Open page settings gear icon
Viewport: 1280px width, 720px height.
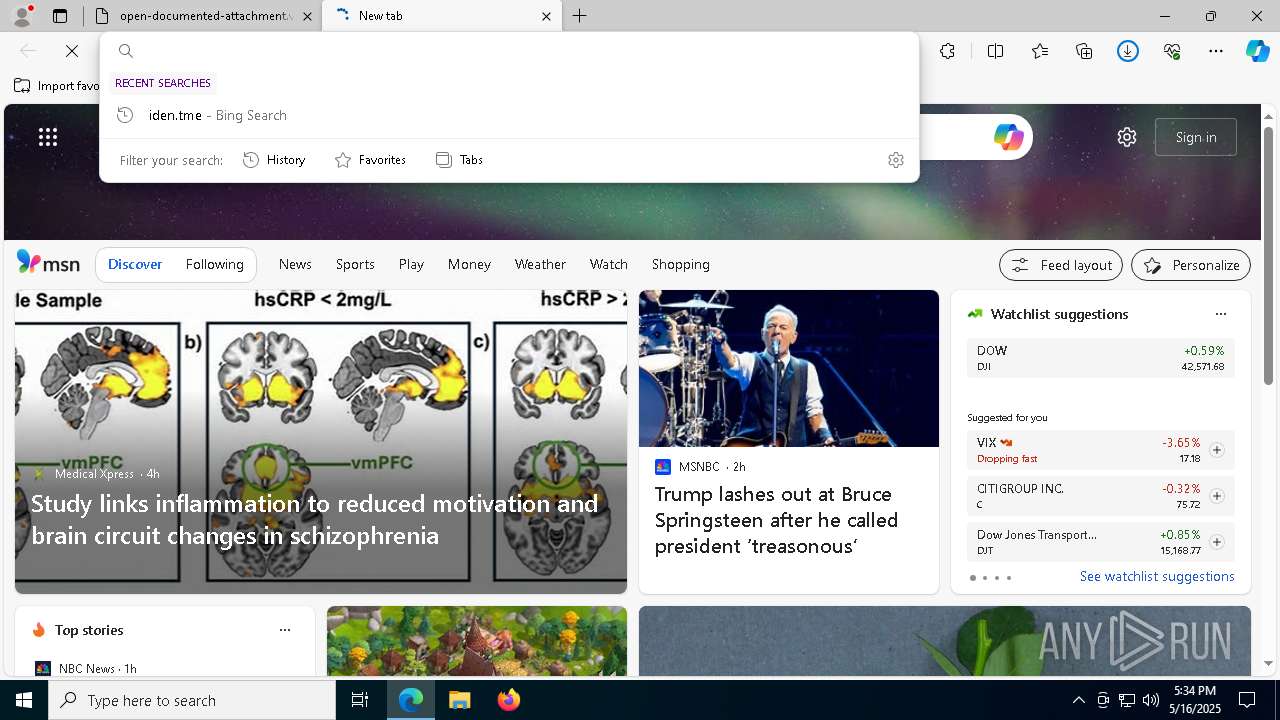click(1127, 137)
